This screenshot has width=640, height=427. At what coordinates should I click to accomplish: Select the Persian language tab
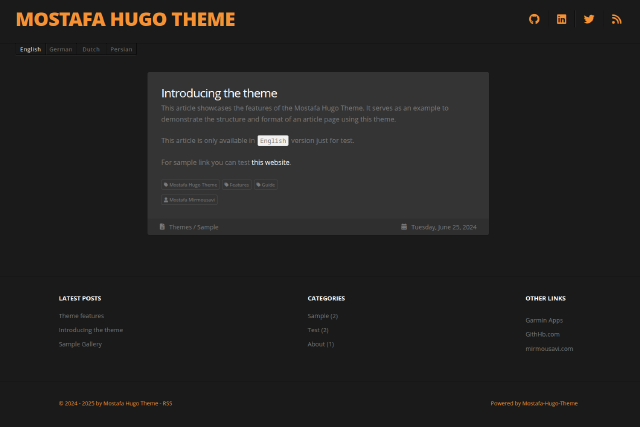(x=121, y=49)
